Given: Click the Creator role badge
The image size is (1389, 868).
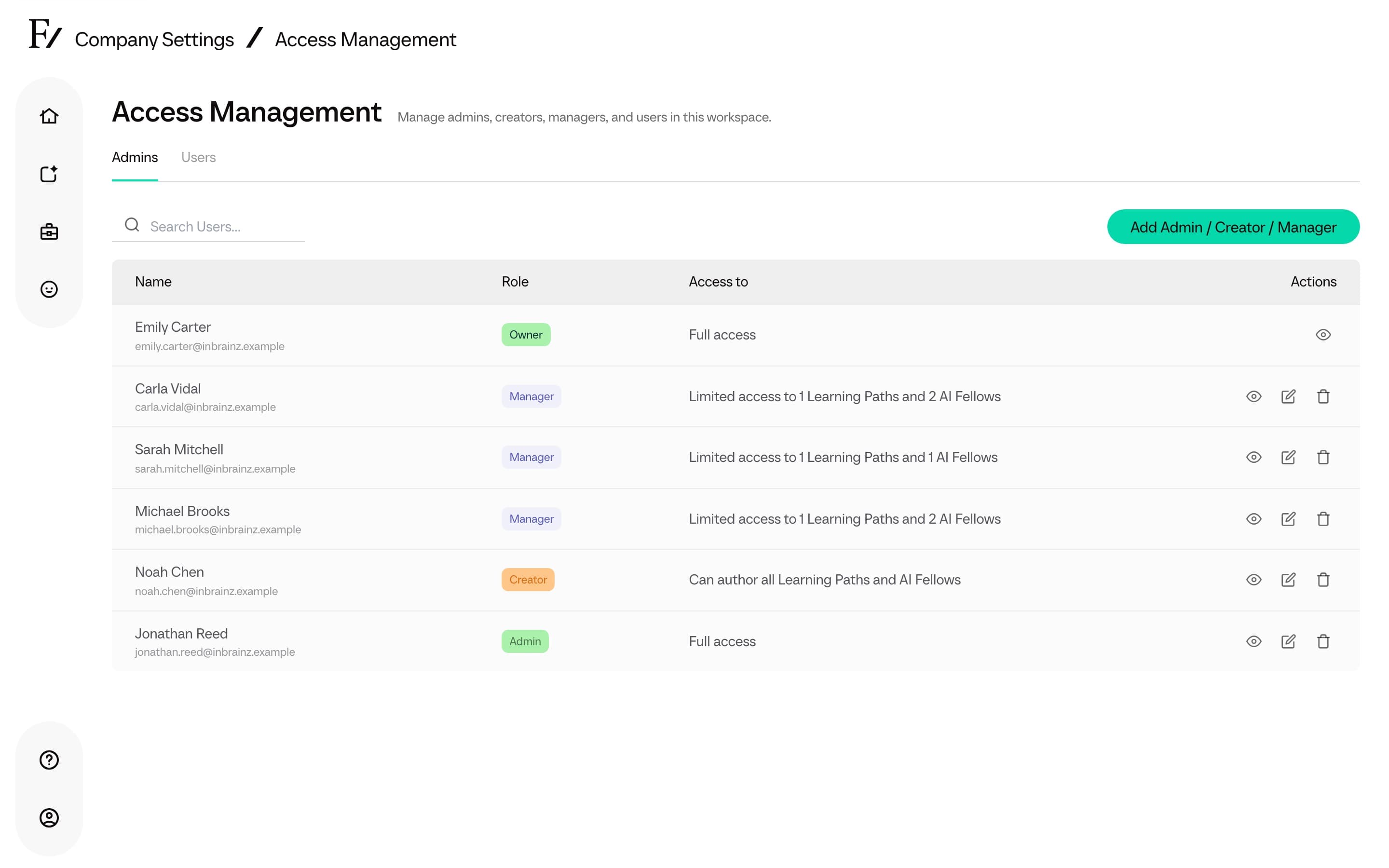Looking at the screenshot, I should tap(528, 580).
